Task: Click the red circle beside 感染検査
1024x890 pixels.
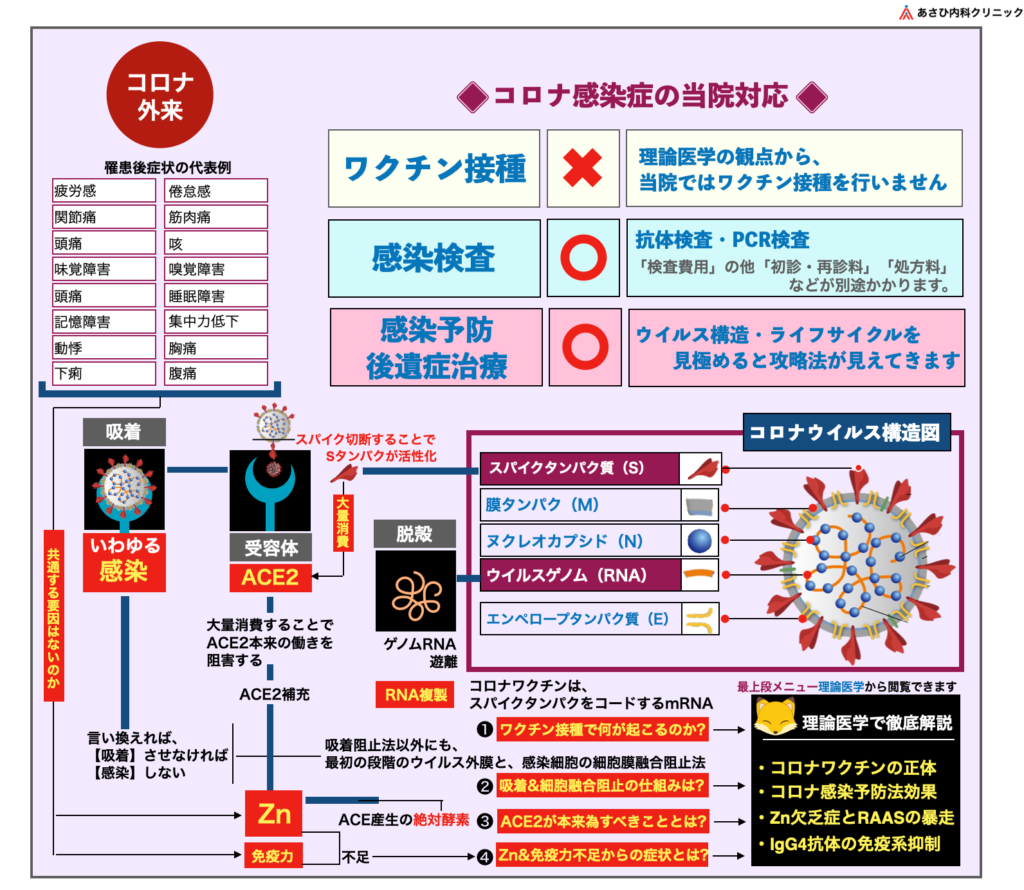Action: pos(581,257)
